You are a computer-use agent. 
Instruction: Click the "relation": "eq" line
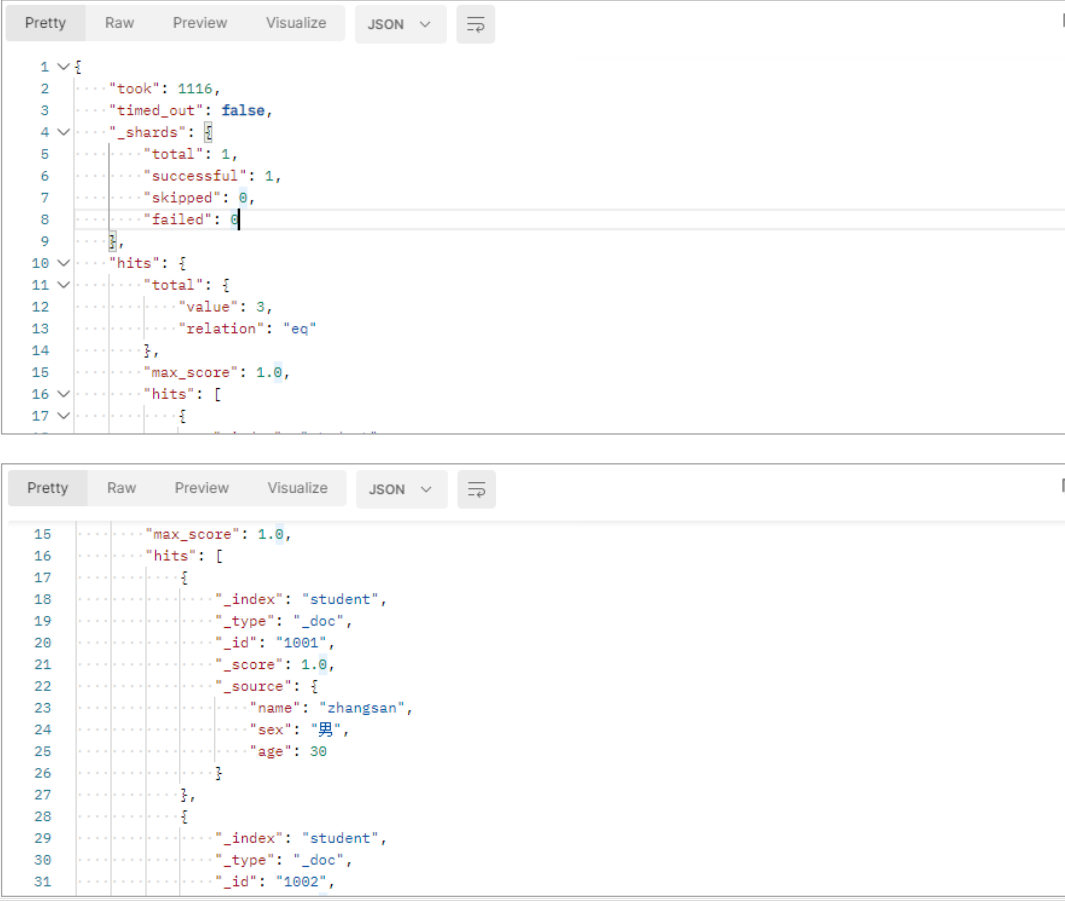point(247,329)
